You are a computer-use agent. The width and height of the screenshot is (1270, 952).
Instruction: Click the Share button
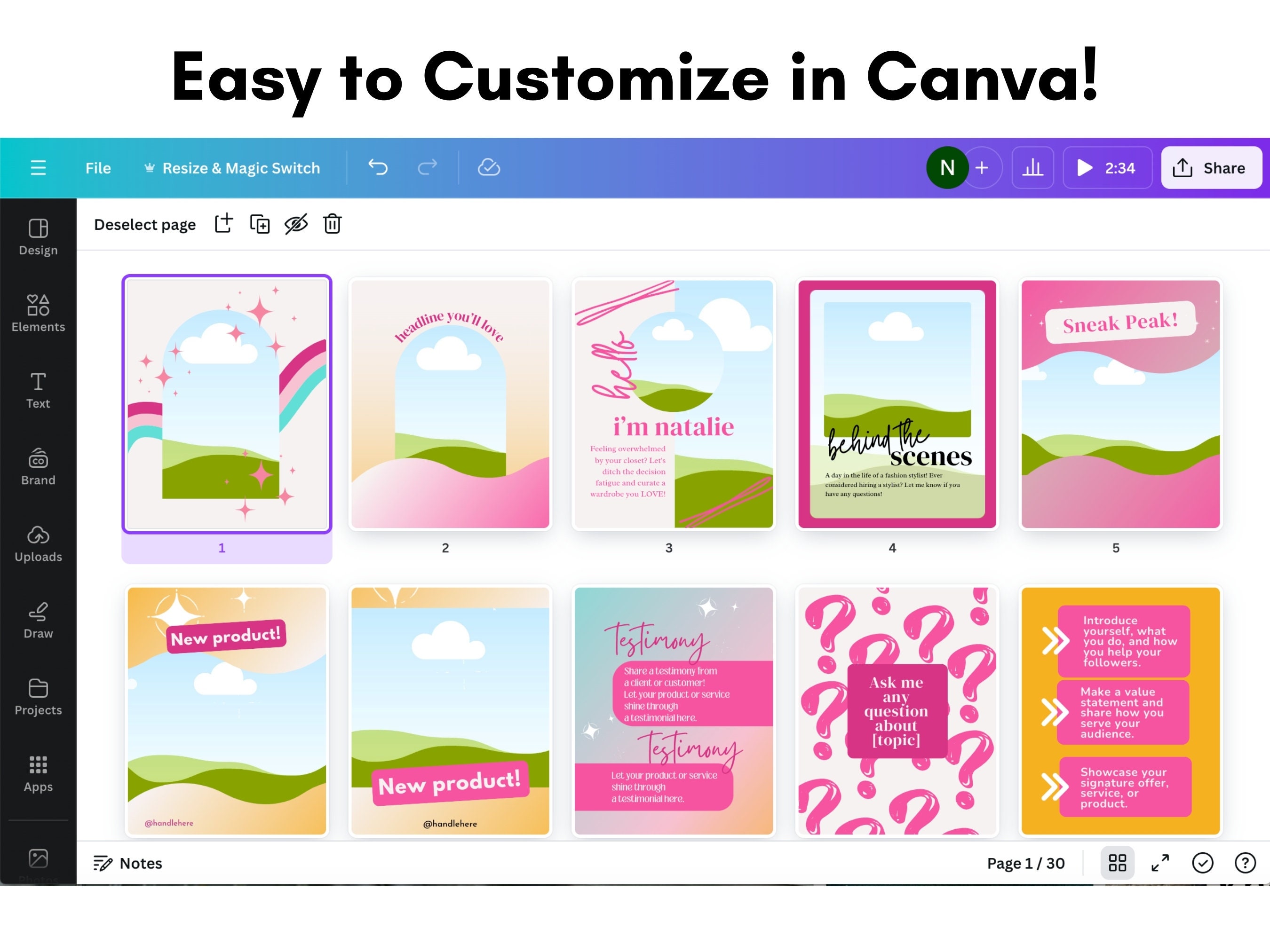click(1211, 167)
